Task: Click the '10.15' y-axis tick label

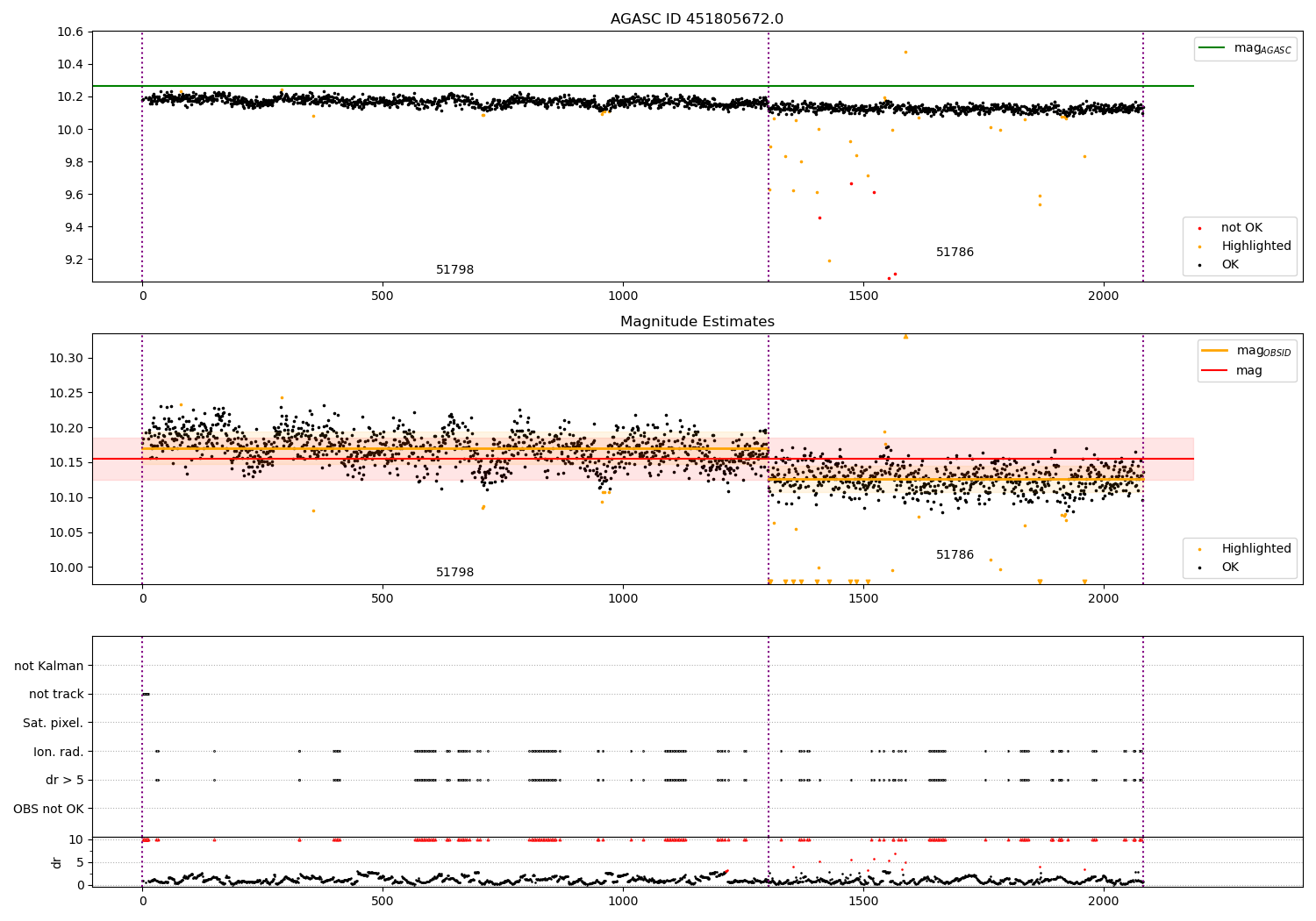Action: tap(67, 462)
